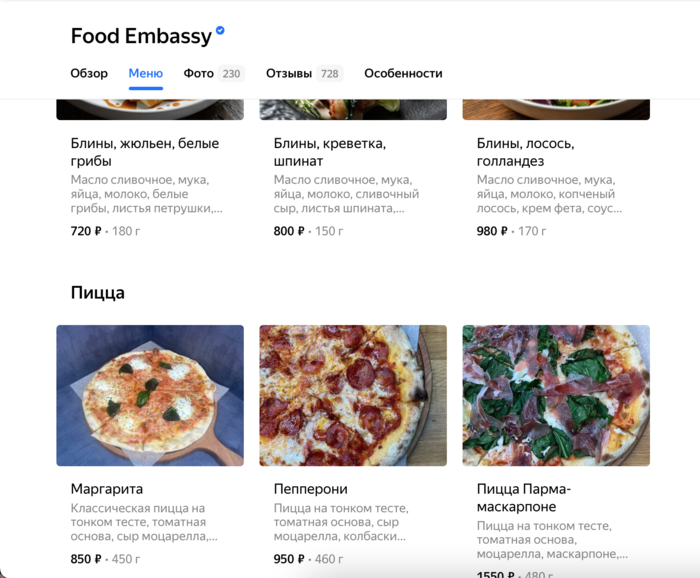Click the Food Embassy heading
This screenshot has width=700, height=578.
141,36
